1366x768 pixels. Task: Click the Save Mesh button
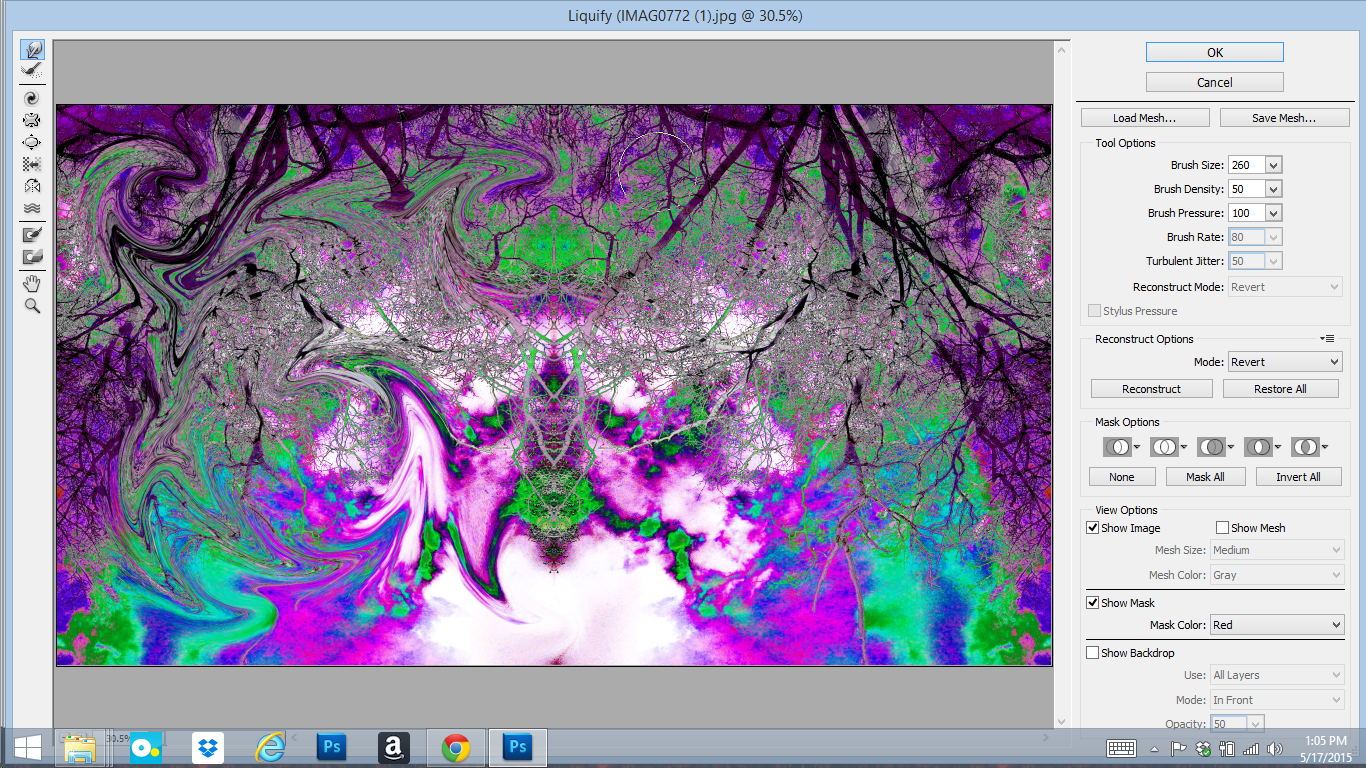tap(1284, 118)
